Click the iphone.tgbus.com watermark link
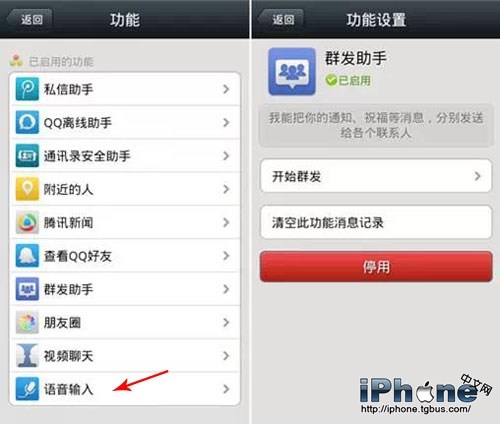 (416, 409)
